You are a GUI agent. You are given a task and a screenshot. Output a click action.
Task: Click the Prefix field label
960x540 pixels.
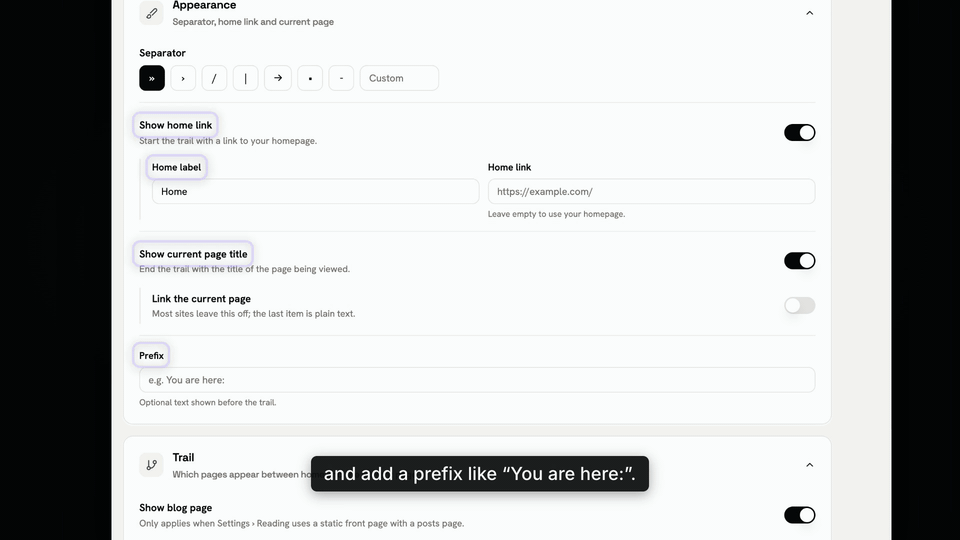tap(151, 356)
